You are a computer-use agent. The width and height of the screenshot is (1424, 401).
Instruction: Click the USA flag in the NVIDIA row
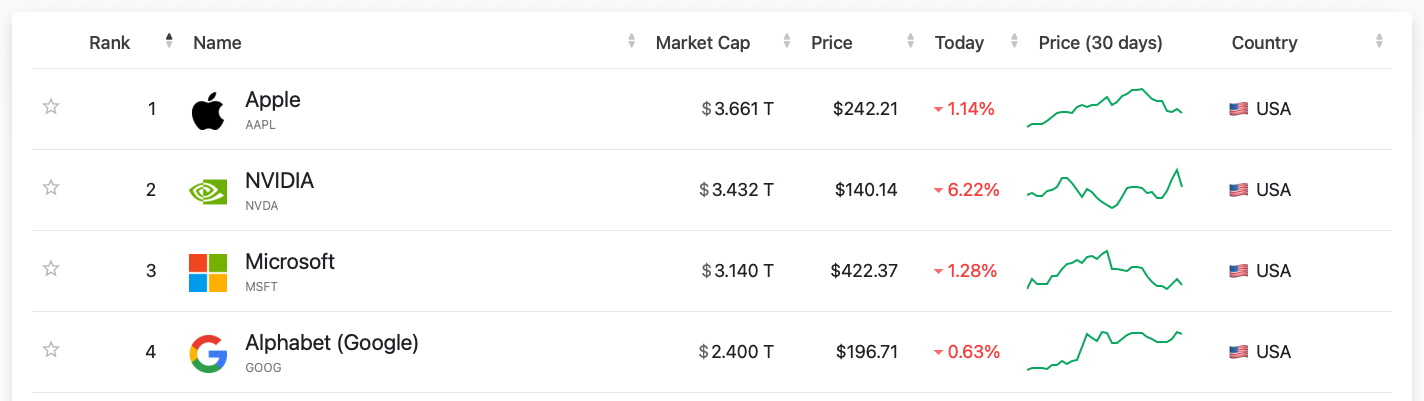click(1238, 190)
